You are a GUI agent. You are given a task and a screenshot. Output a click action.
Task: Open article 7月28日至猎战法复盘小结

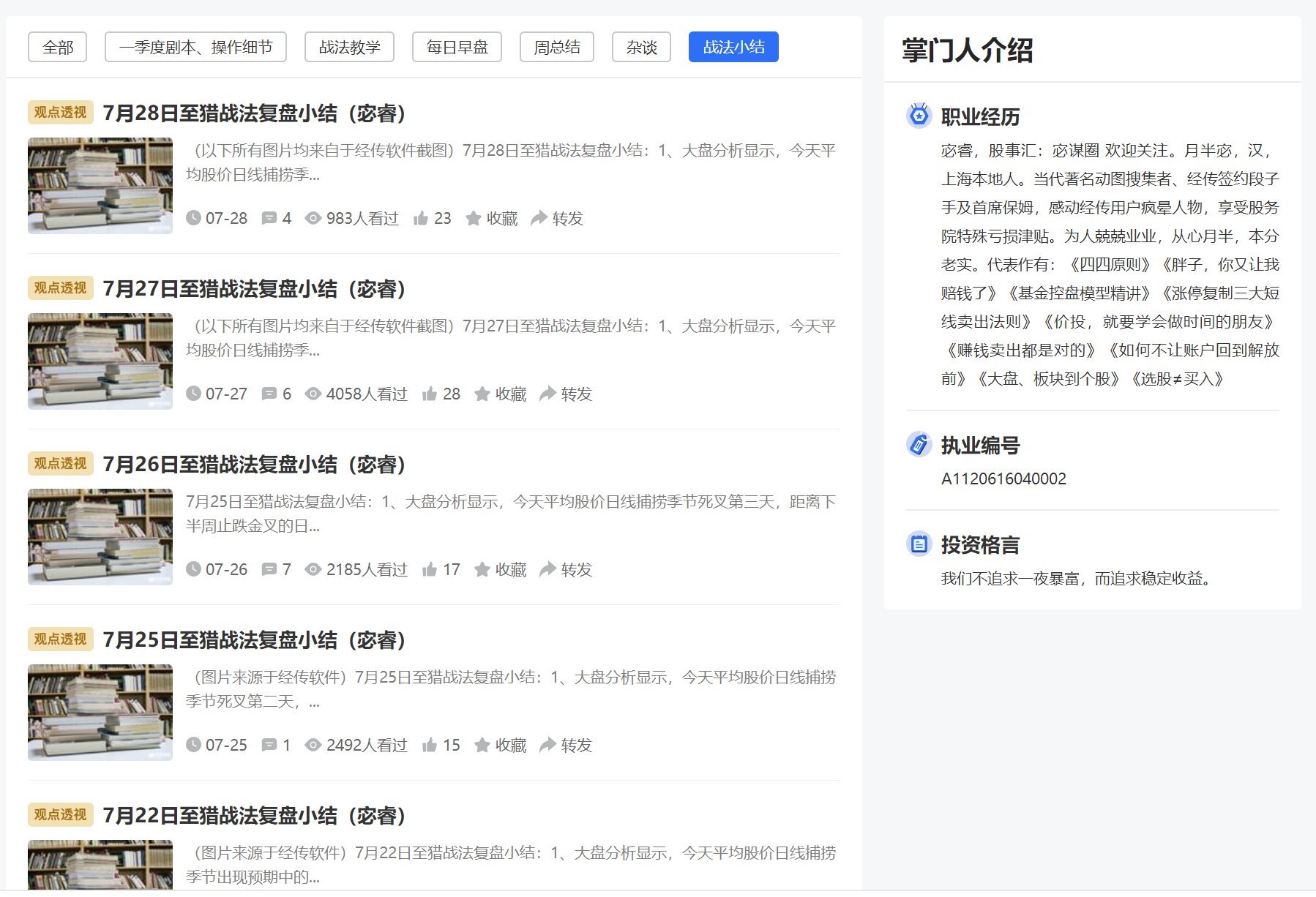point(255,113)
